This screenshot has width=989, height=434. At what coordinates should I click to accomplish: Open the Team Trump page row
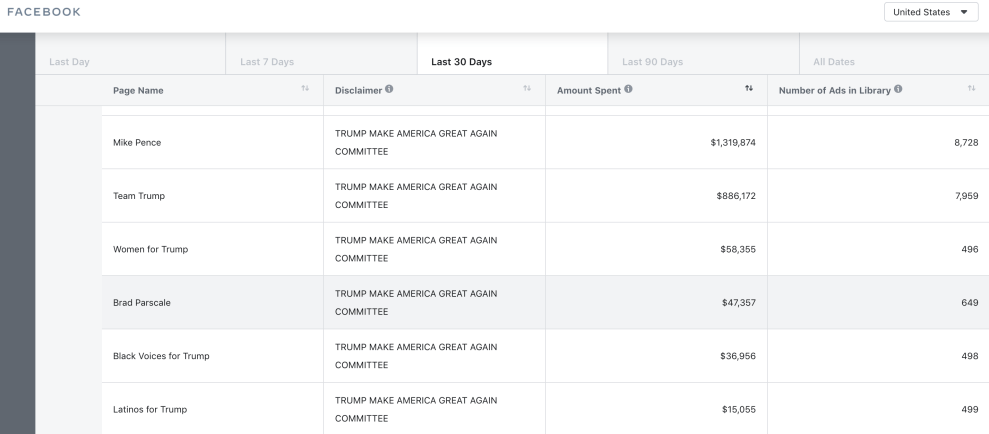click(139, 196)
